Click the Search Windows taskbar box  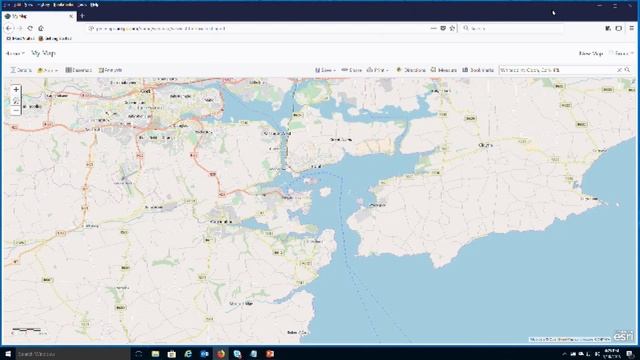[73, 354]
